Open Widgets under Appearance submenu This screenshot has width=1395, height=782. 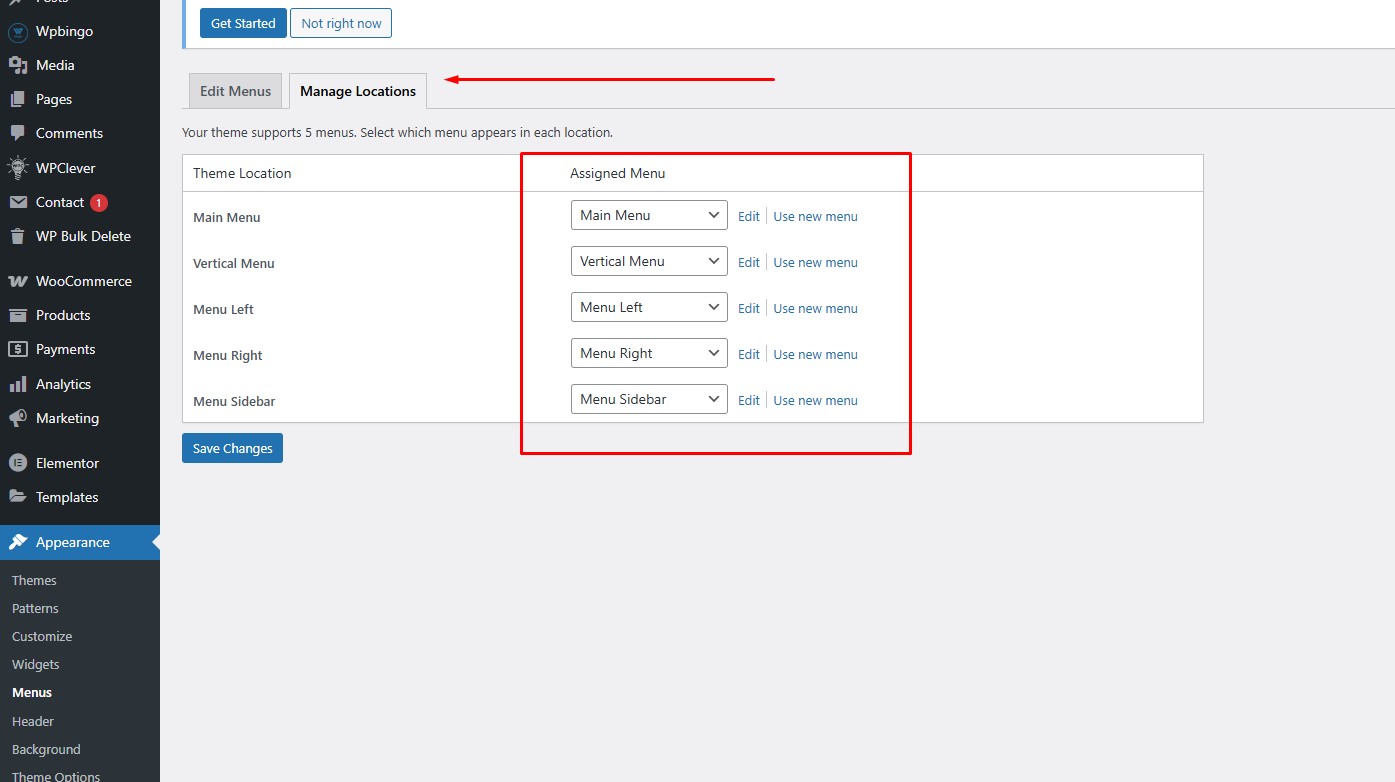[x=36, y=664]
